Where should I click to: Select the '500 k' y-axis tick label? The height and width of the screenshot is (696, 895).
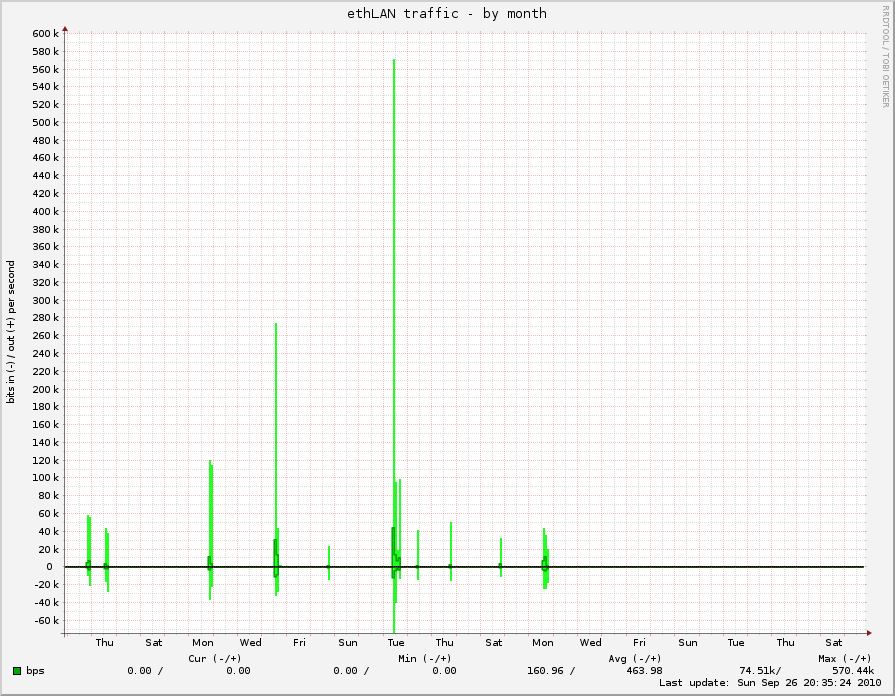46,123
